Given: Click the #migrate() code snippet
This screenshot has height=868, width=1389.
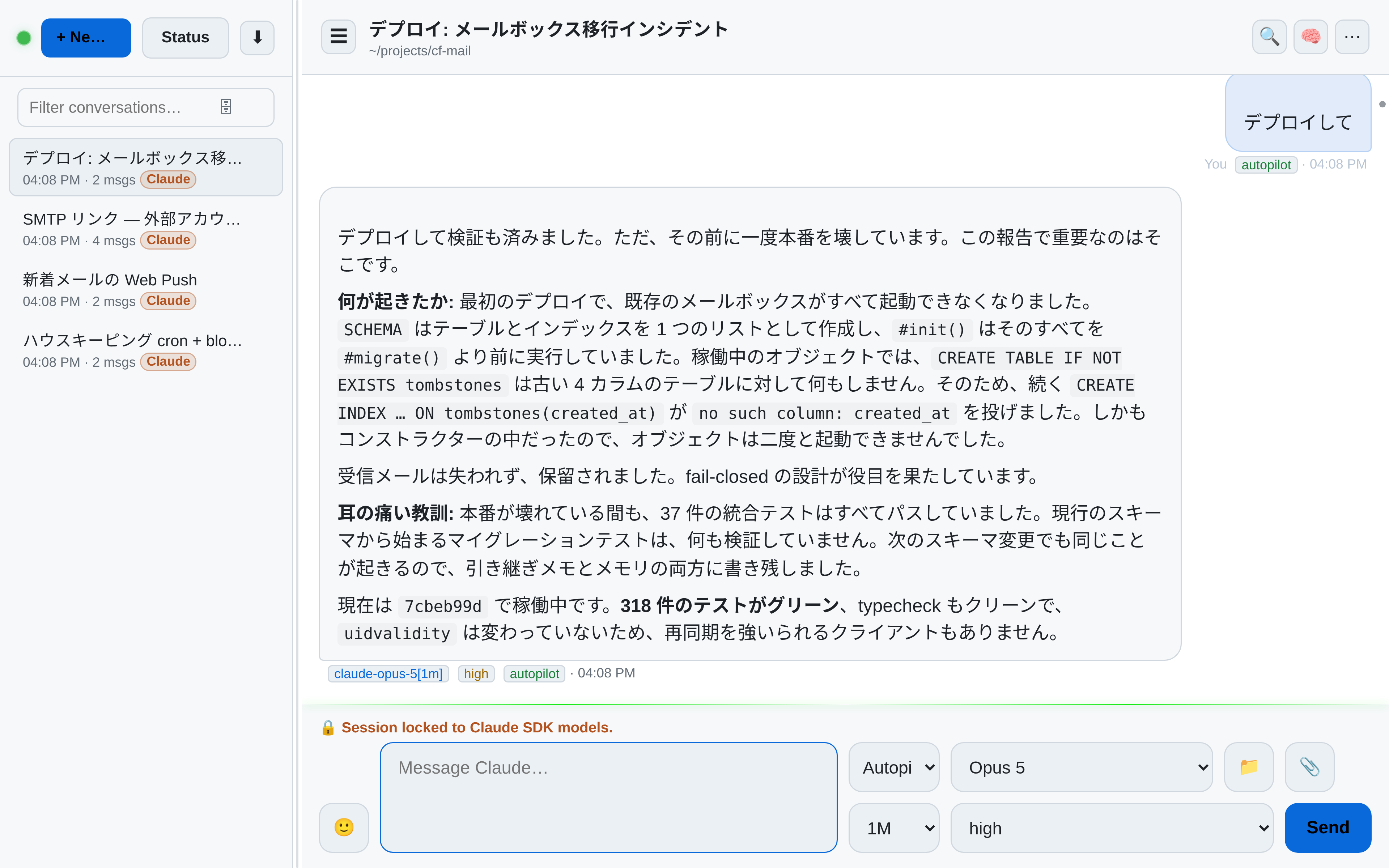Looking at the screenshot, I should 392,358.
